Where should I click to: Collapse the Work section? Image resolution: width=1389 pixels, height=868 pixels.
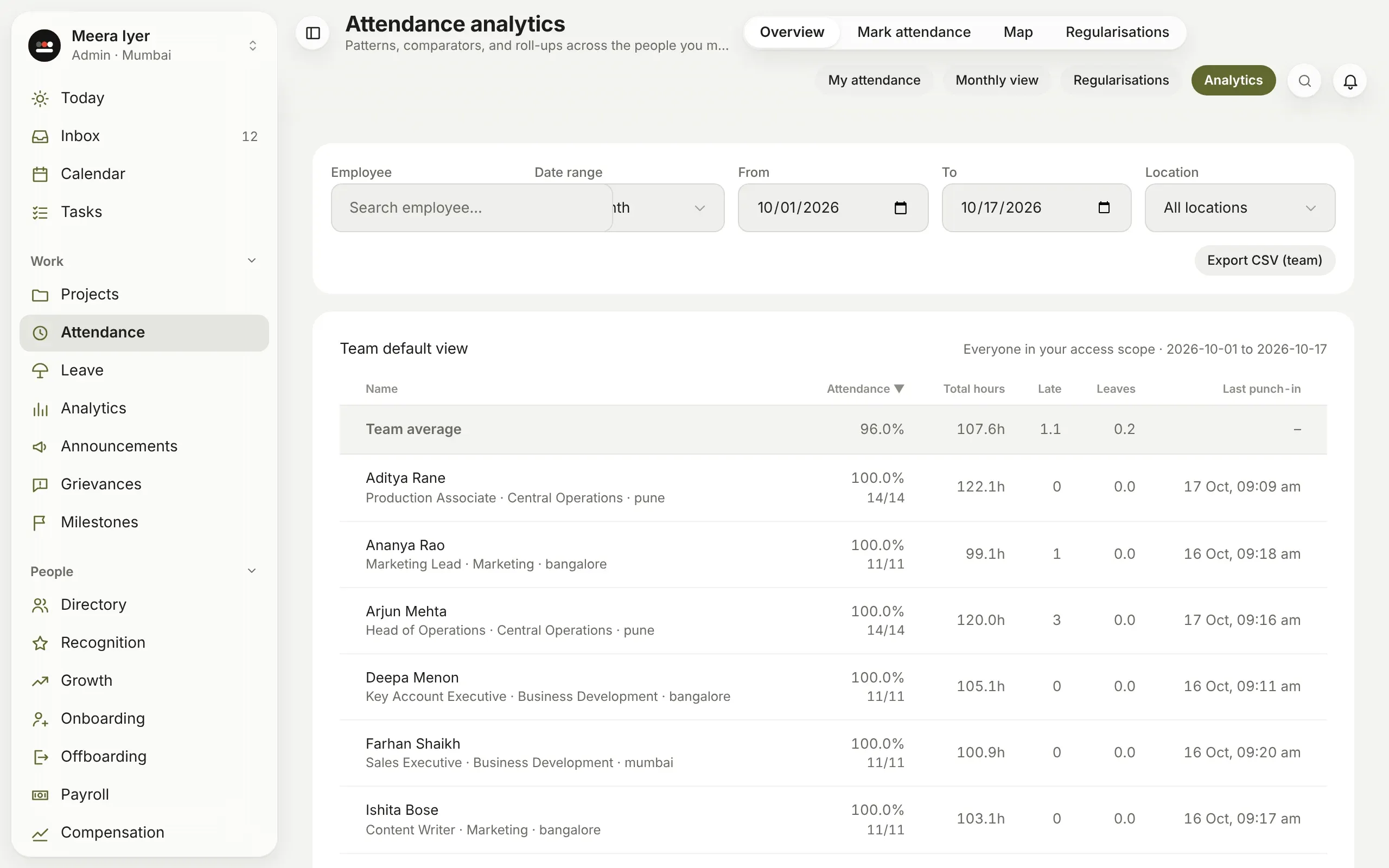click(251, 260)
